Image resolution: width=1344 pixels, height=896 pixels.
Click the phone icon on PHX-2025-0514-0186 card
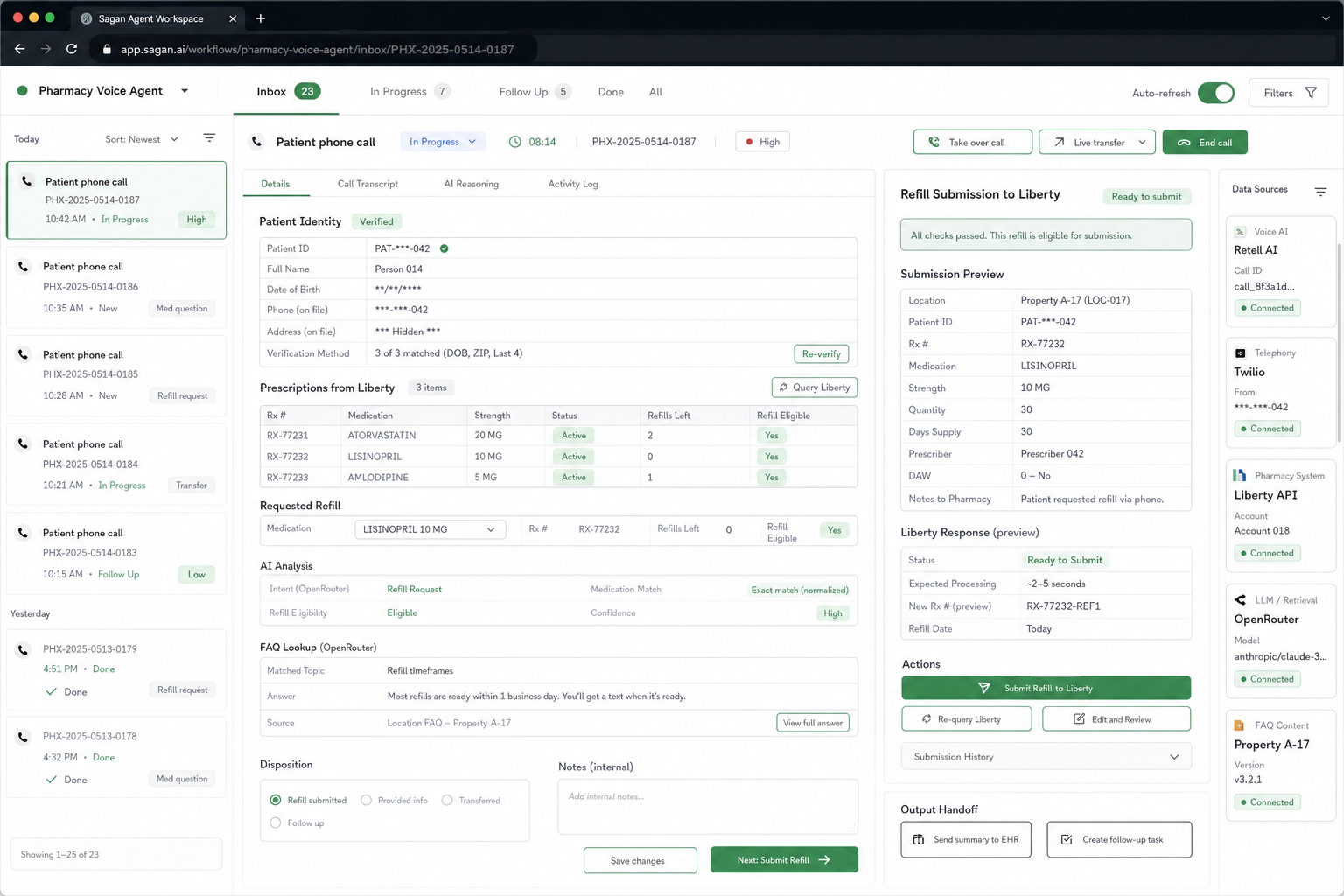coord(24,266)
